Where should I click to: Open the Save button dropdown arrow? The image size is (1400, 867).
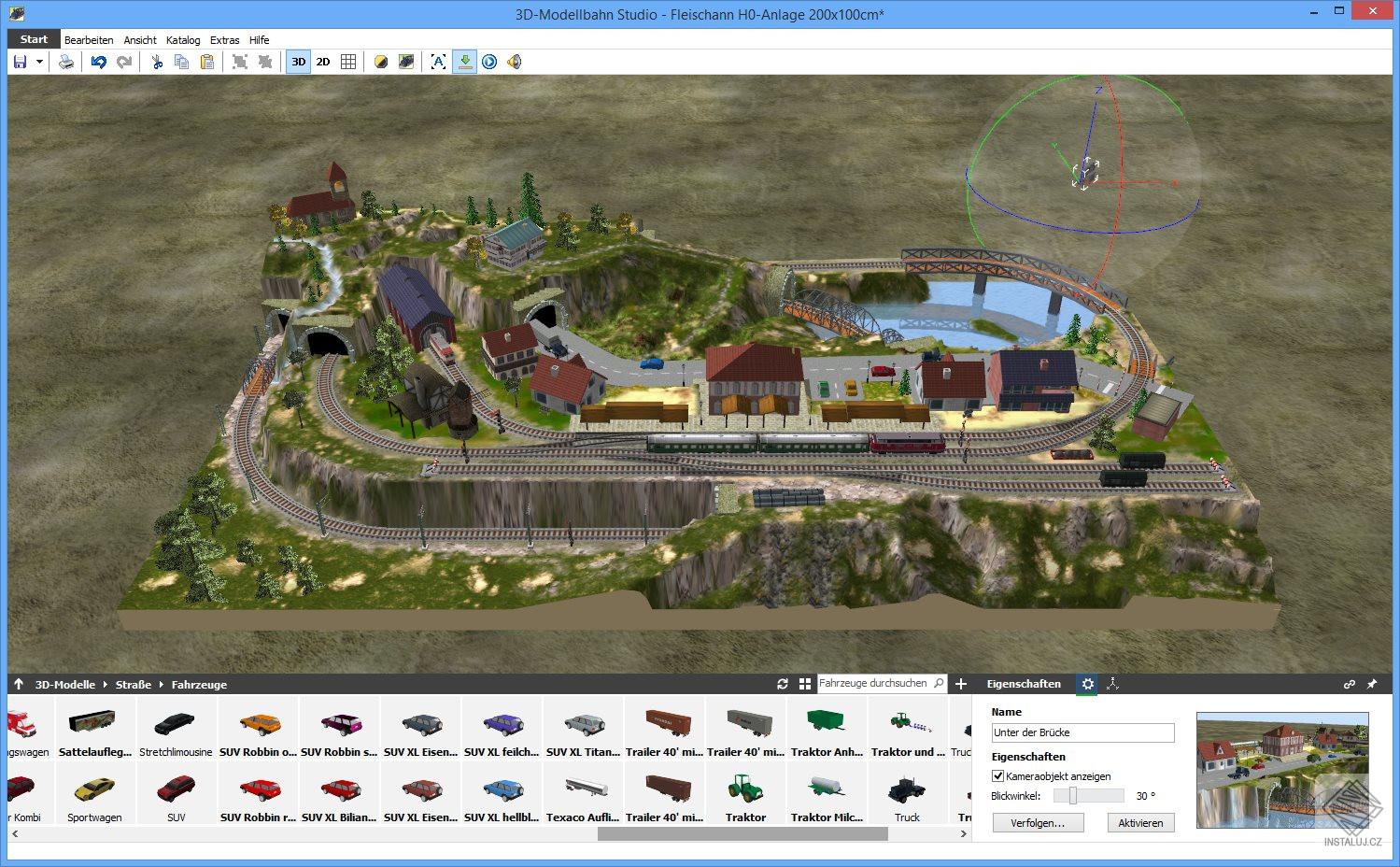click(39, 62)
